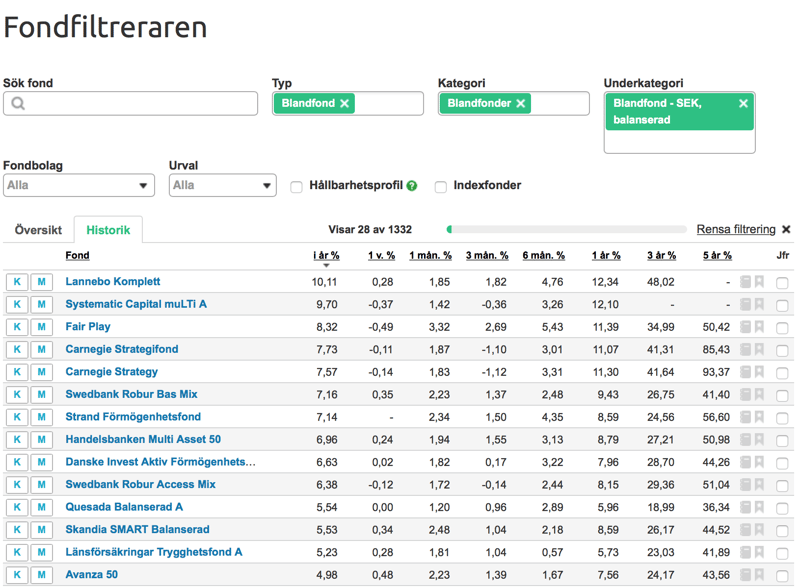Click the notebook icon for Swedbank Robur Access Mix
The image size is (800, 588).
tap(745, 484)
